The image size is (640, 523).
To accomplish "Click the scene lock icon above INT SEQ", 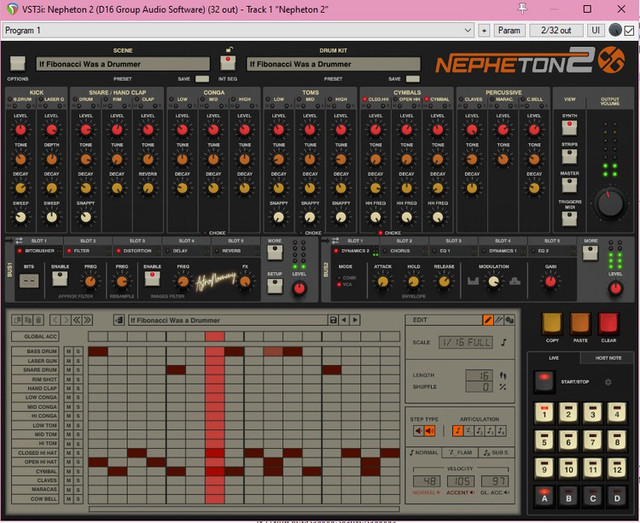I will (x=229, y=50).
